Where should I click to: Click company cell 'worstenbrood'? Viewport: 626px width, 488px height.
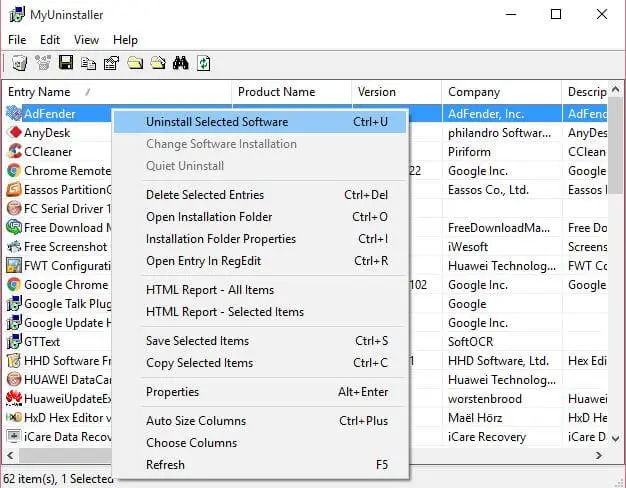point(485,399)
